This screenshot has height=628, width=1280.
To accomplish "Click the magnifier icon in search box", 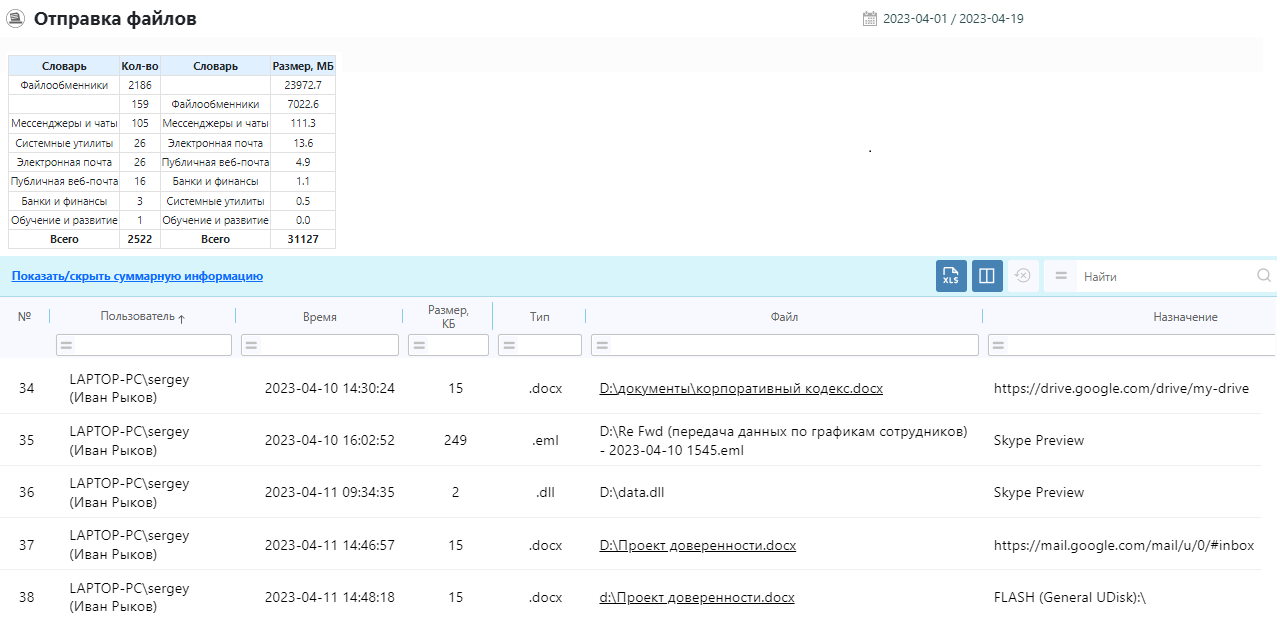I will click(1264, 276).
